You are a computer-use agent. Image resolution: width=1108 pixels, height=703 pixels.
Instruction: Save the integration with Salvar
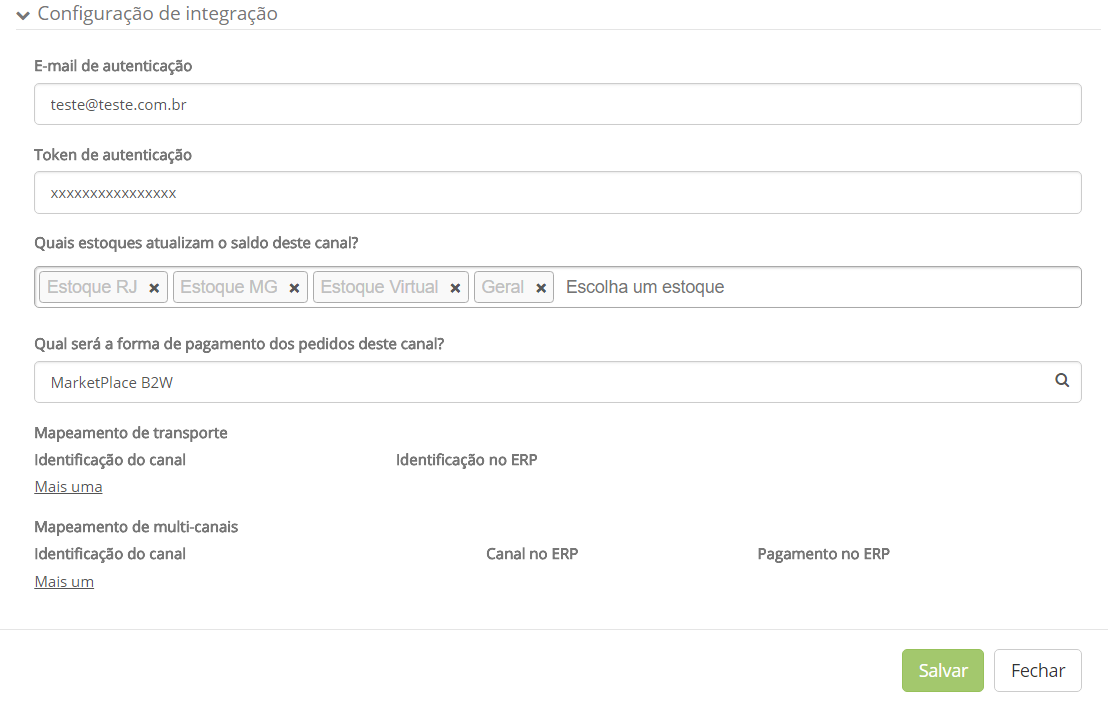coord(942,670)
